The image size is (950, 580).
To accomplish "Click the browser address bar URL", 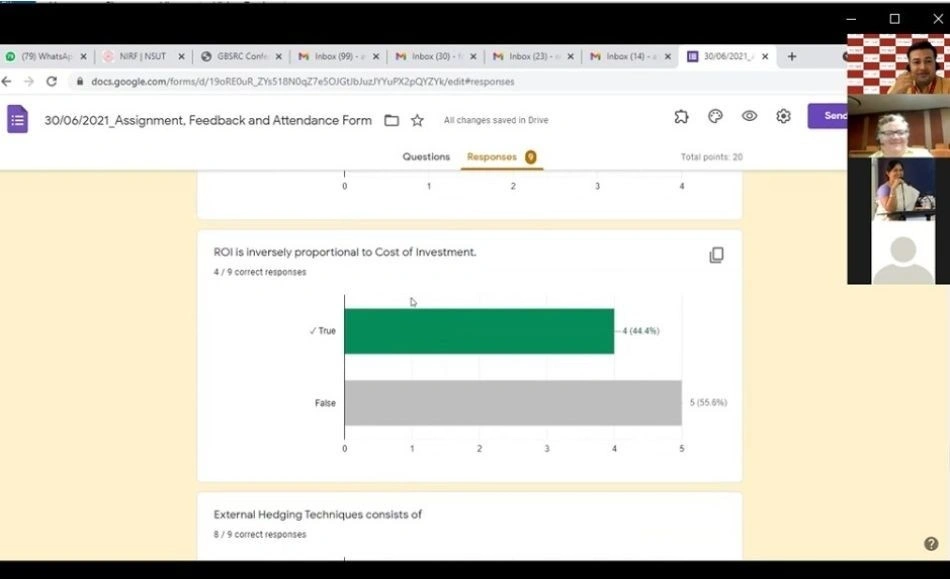I will click(302, 81).
